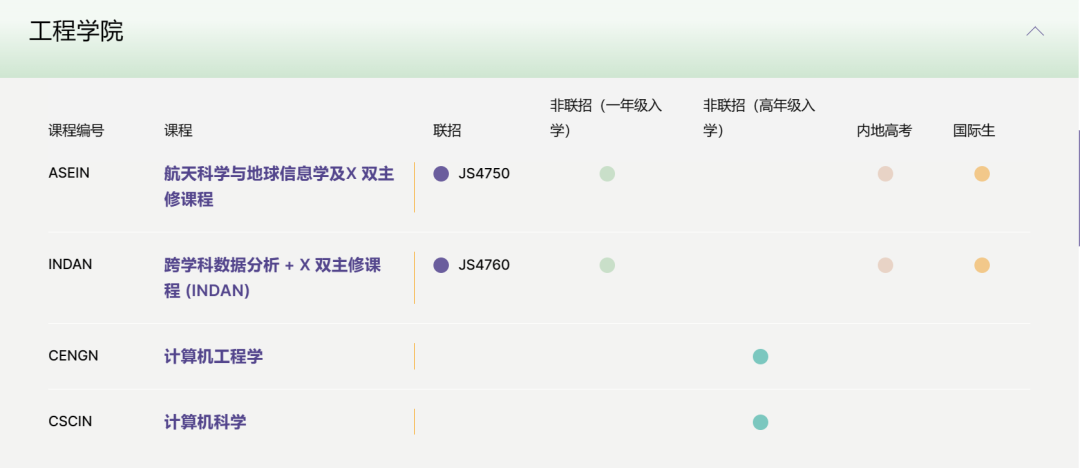The image size is (1080, 468).
Task: Click ASEIN's pink 内地高考 dot
Action: (x=885, y=174)
